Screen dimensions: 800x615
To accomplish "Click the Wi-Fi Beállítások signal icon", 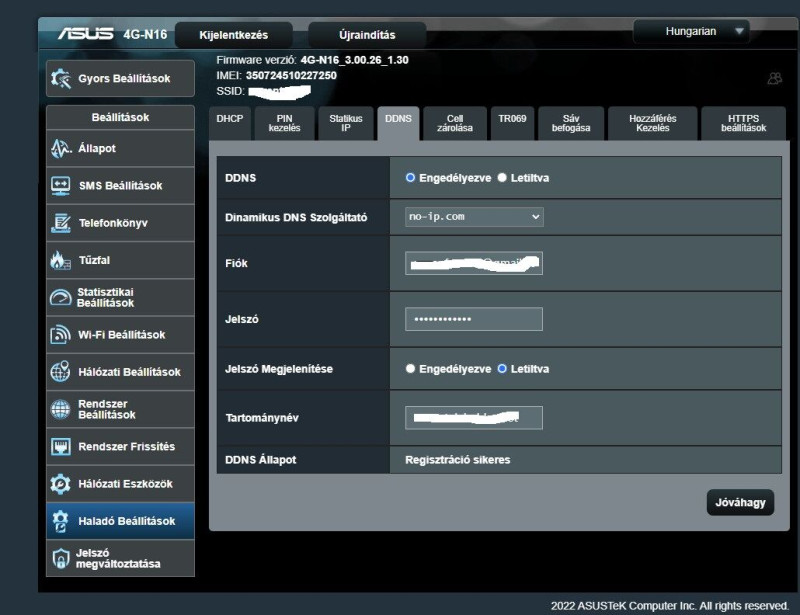I will 61,335.
